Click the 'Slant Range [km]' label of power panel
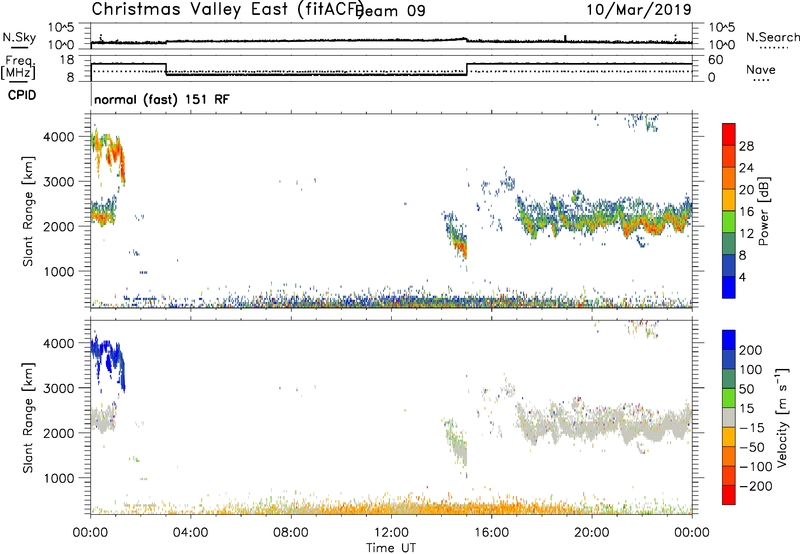 [28, 211]
